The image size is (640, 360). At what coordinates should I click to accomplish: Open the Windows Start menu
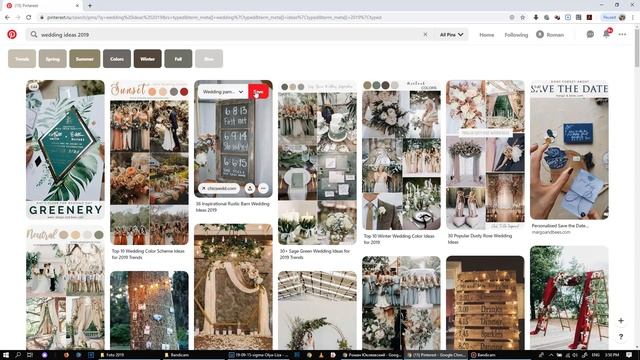(x=6, y=355)
